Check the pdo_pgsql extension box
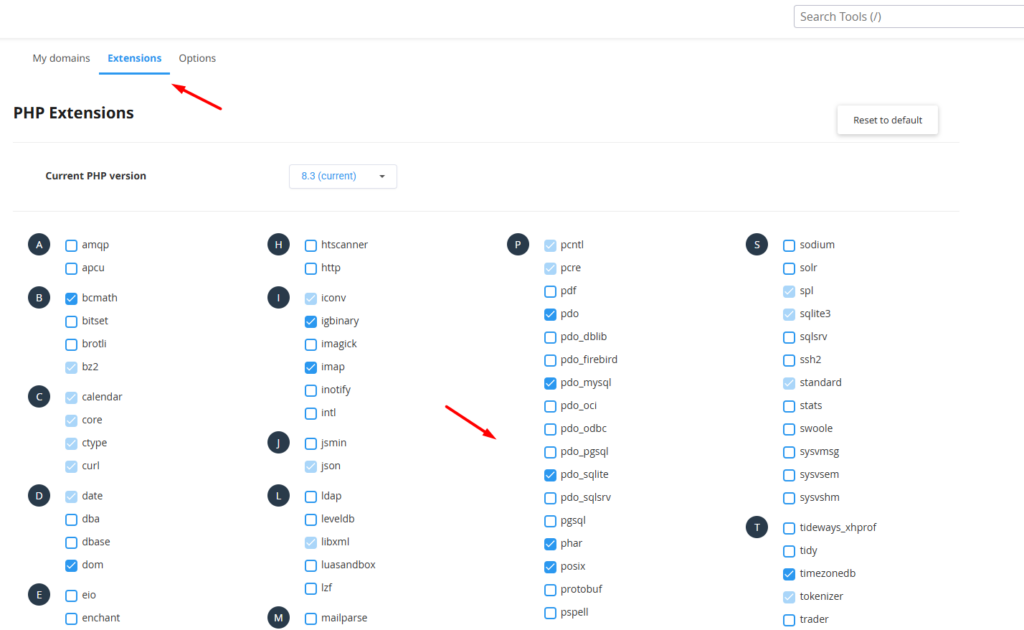The width and height of the screenshot is (1024, 630). [x=550, y=452]
